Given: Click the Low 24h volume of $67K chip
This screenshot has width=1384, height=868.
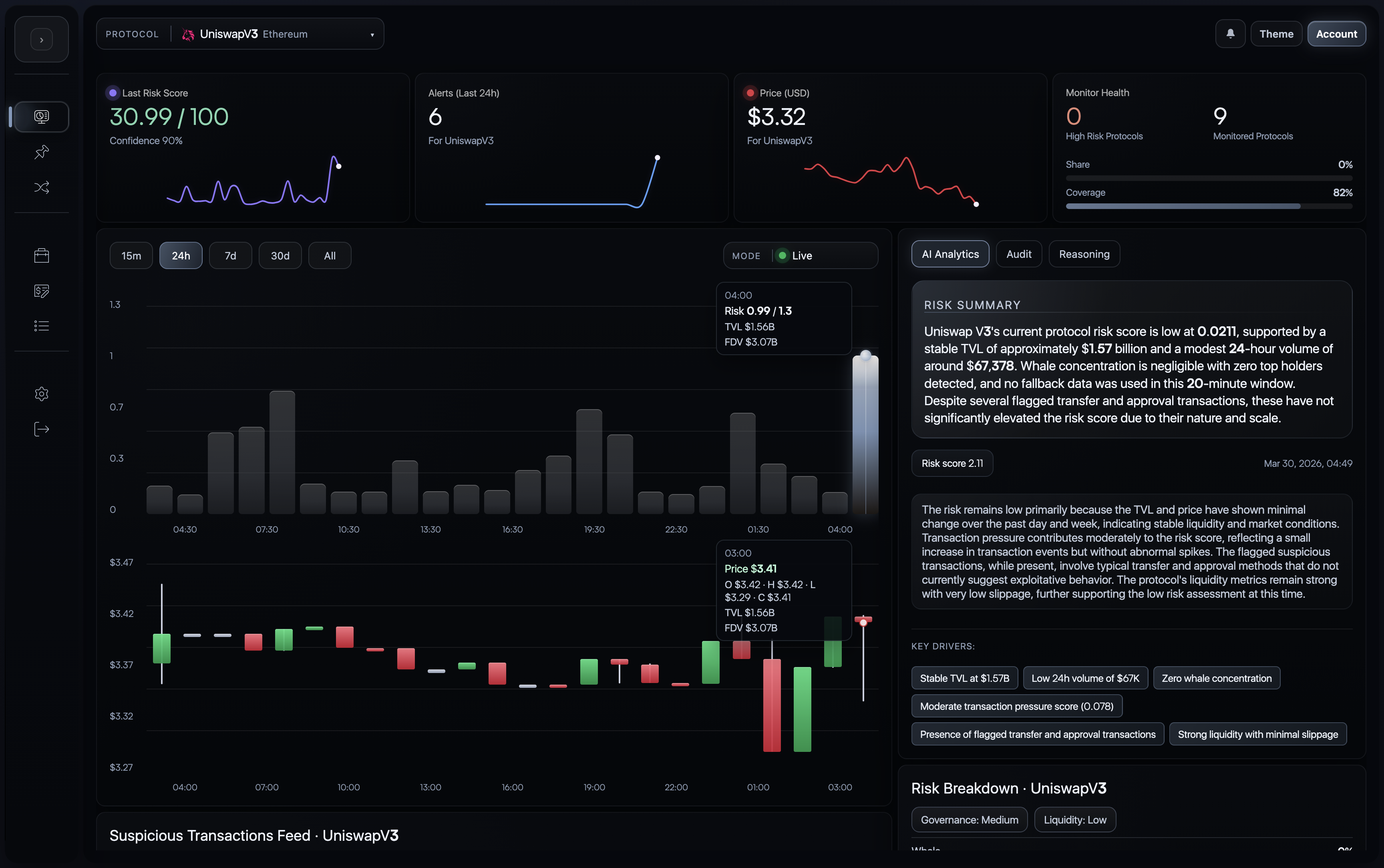Looking at the screenshot, I should tap(1085, 678).
